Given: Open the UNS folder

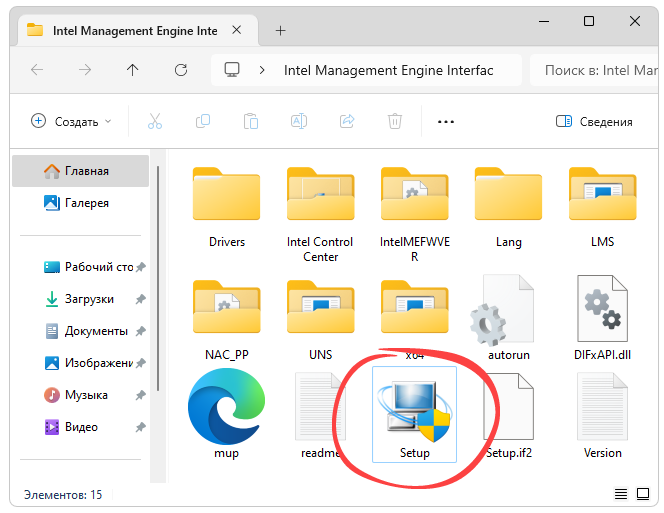Looking at the screenshot, I should click(321, 319).
